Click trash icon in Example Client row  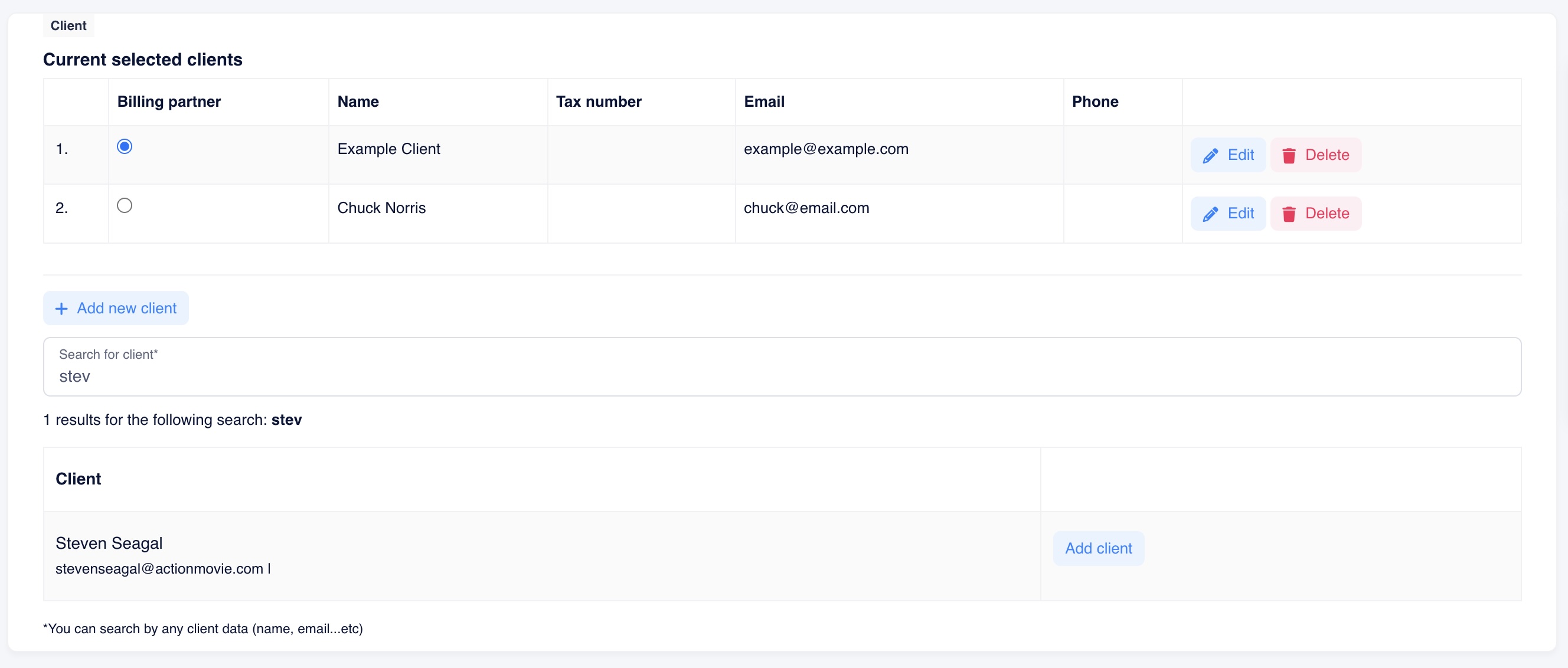tap(1289, 156)
